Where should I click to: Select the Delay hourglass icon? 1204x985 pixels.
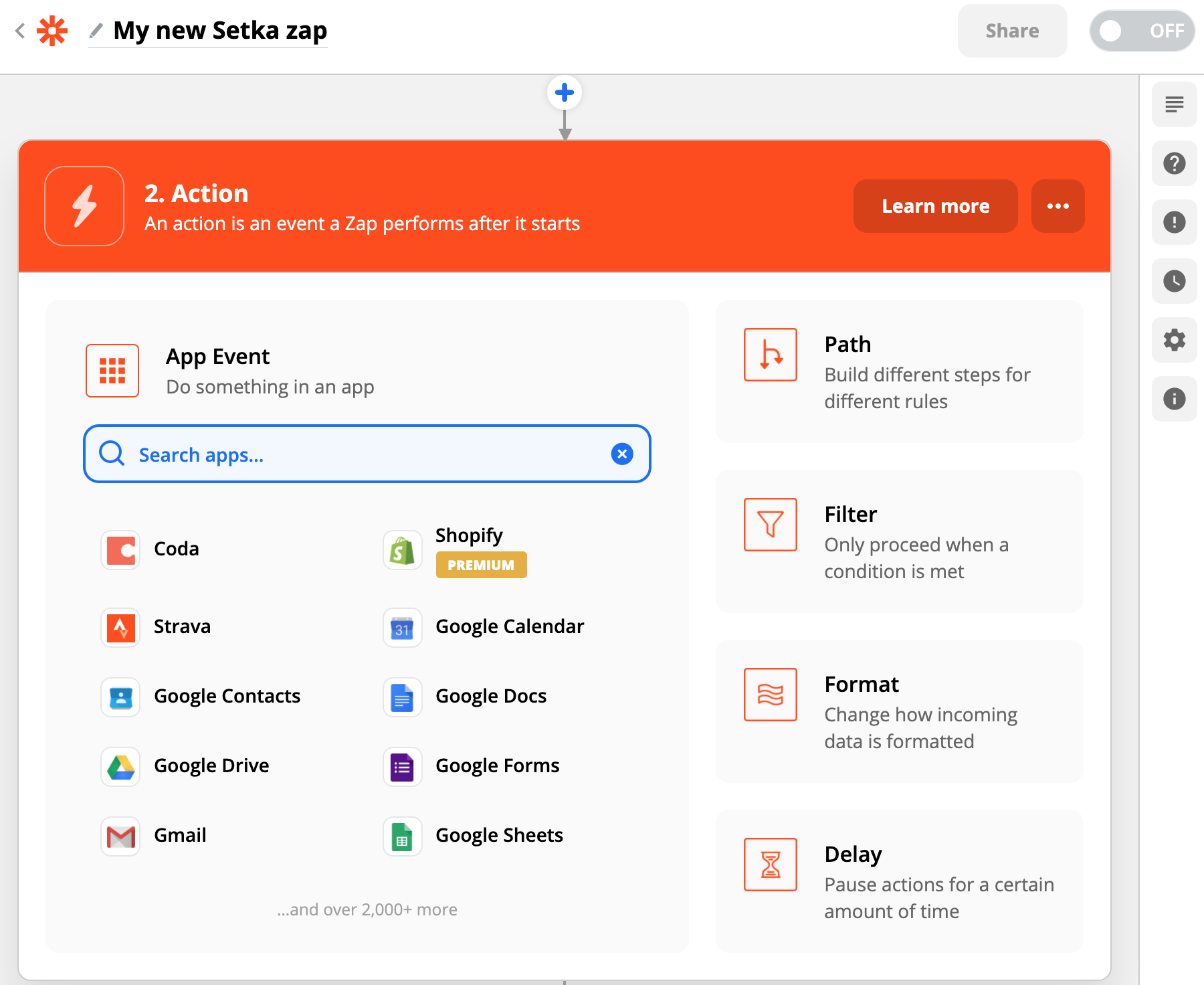[x=771, y=865]
